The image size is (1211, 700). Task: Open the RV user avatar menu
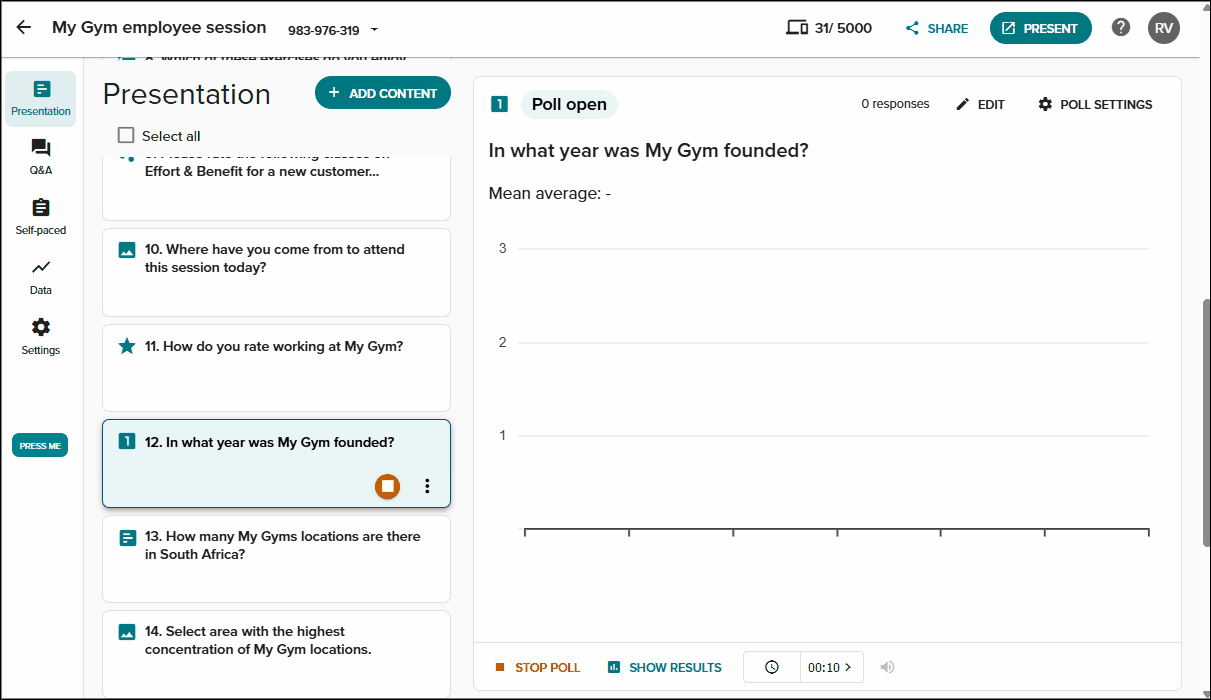coord(1164,28)
